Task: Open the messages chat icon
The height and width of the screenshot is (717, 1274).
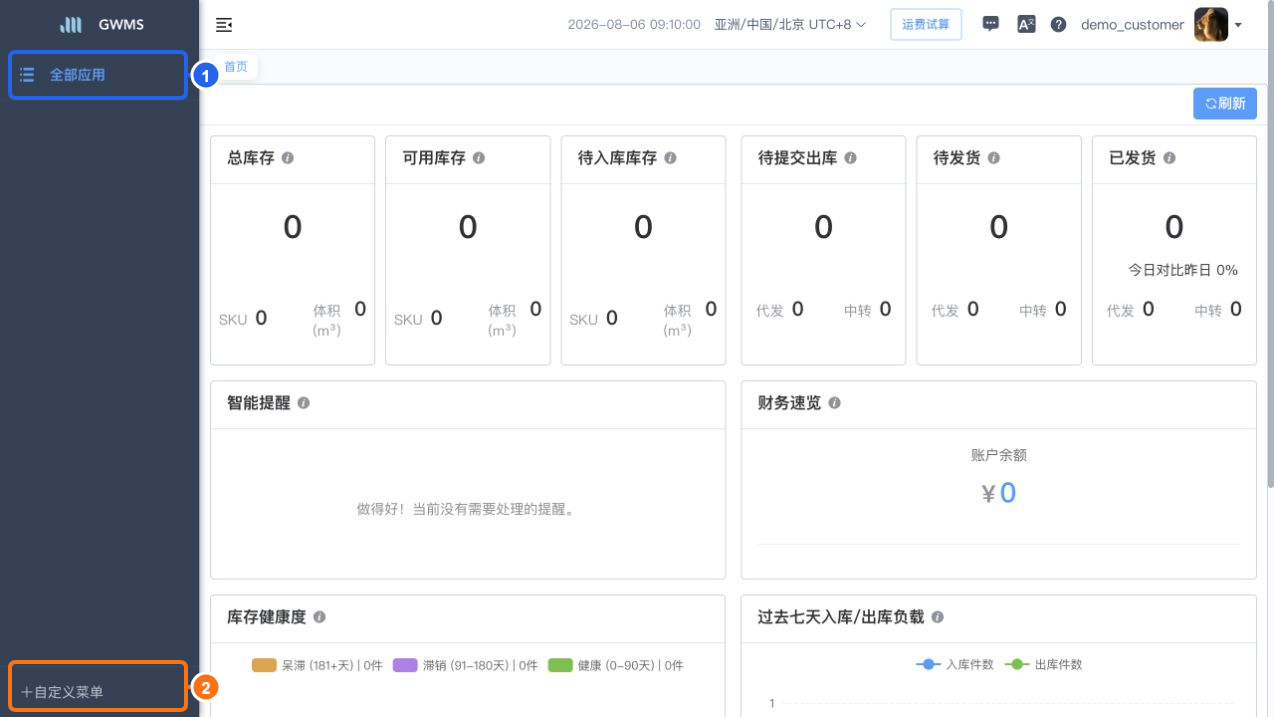Action: [991, 24]
